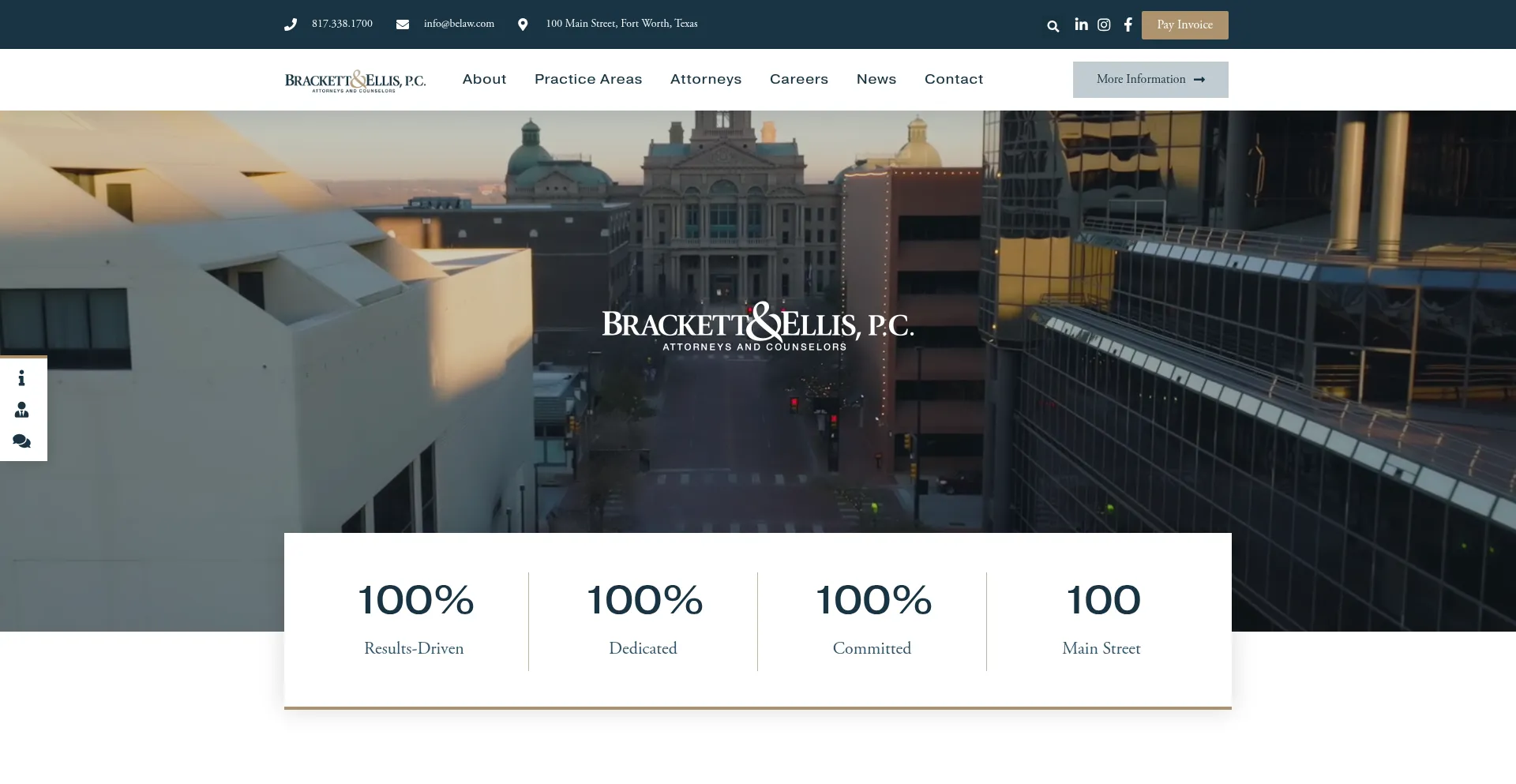Click the More Information button
The image size is (1516, 784).
coord(1150,80)
